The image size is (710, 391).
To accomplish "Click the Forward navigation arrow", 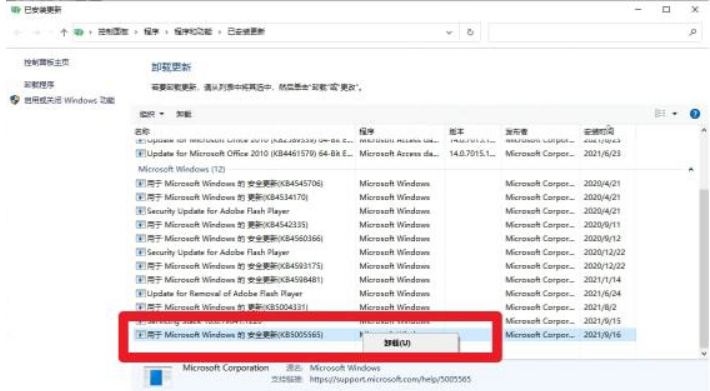I will (x=37, y=32).
